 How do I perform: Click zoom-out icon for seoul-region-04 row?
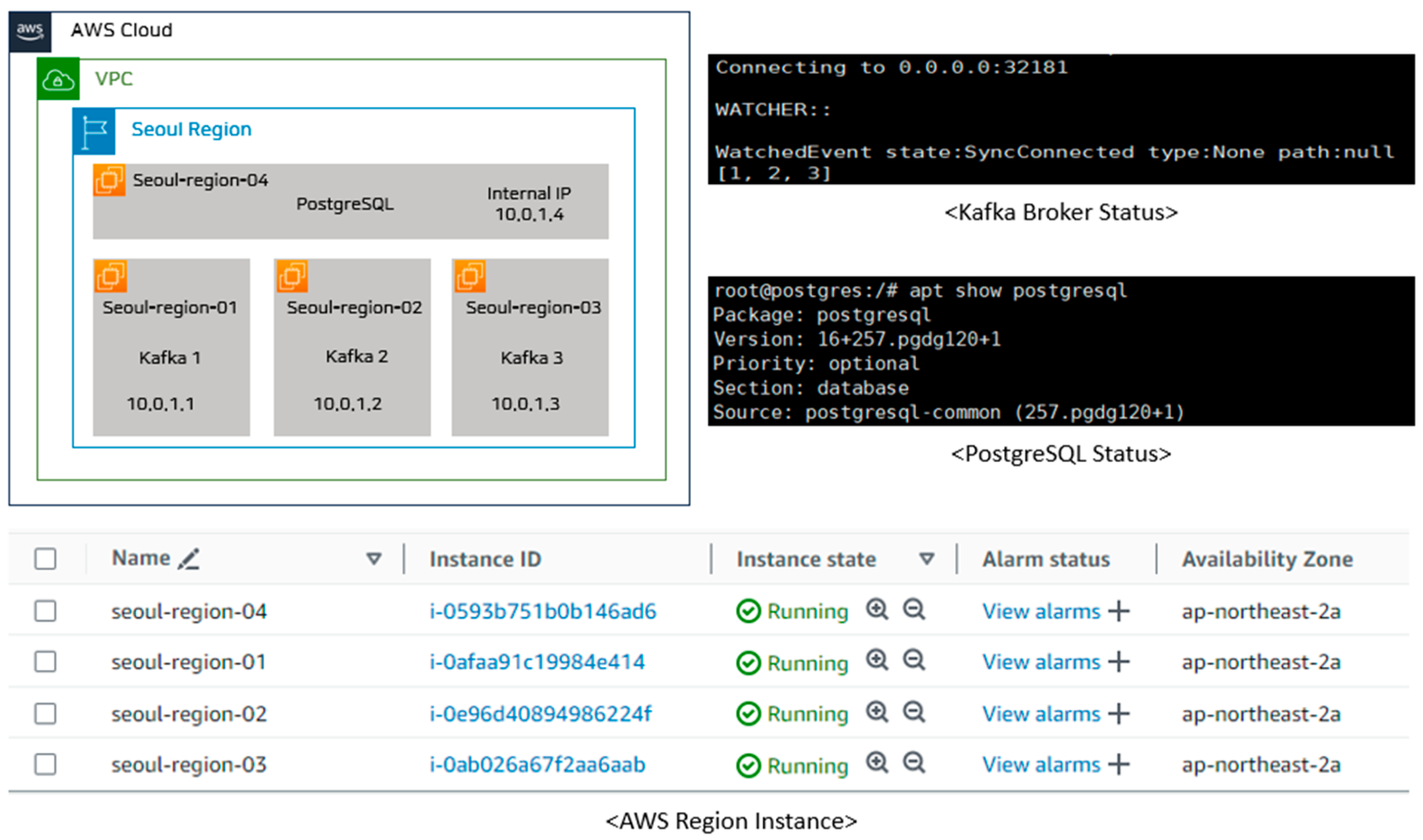click(x=913, y=609)
